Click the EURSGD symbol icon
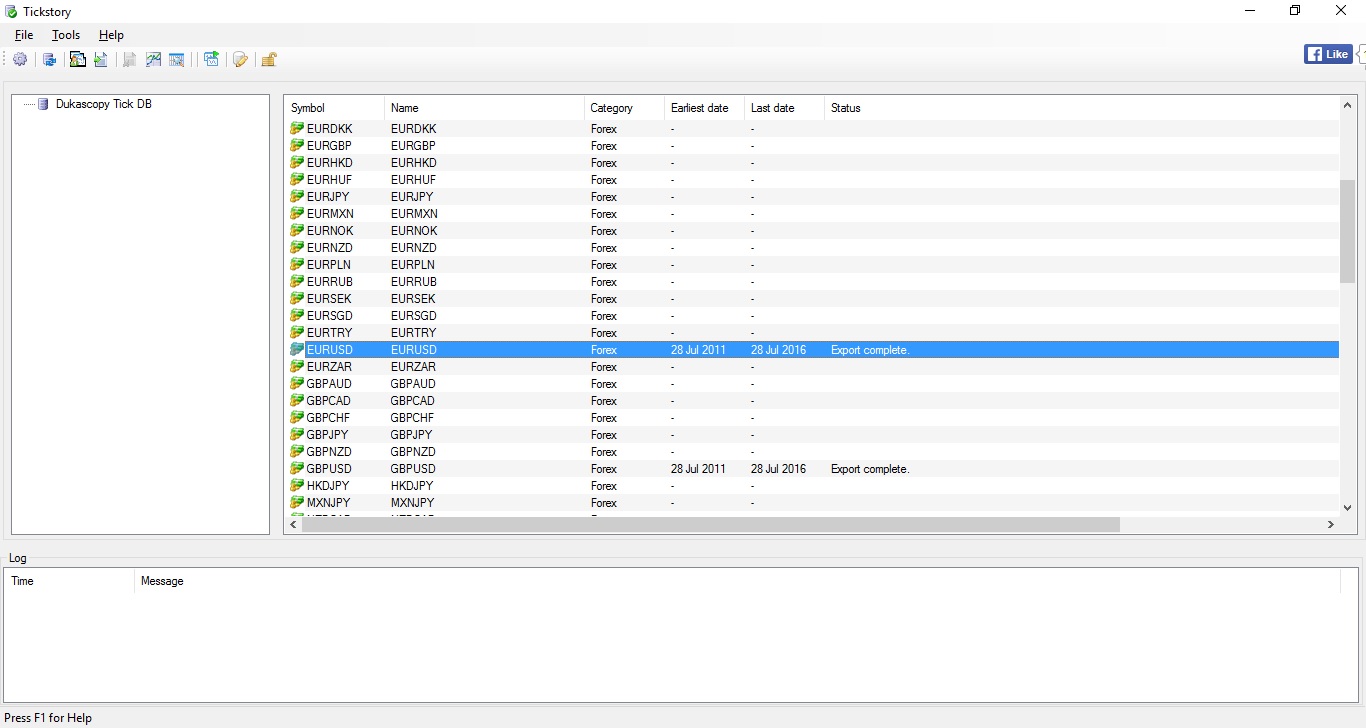The image size is (1366, 728). (x=297, y=316)
